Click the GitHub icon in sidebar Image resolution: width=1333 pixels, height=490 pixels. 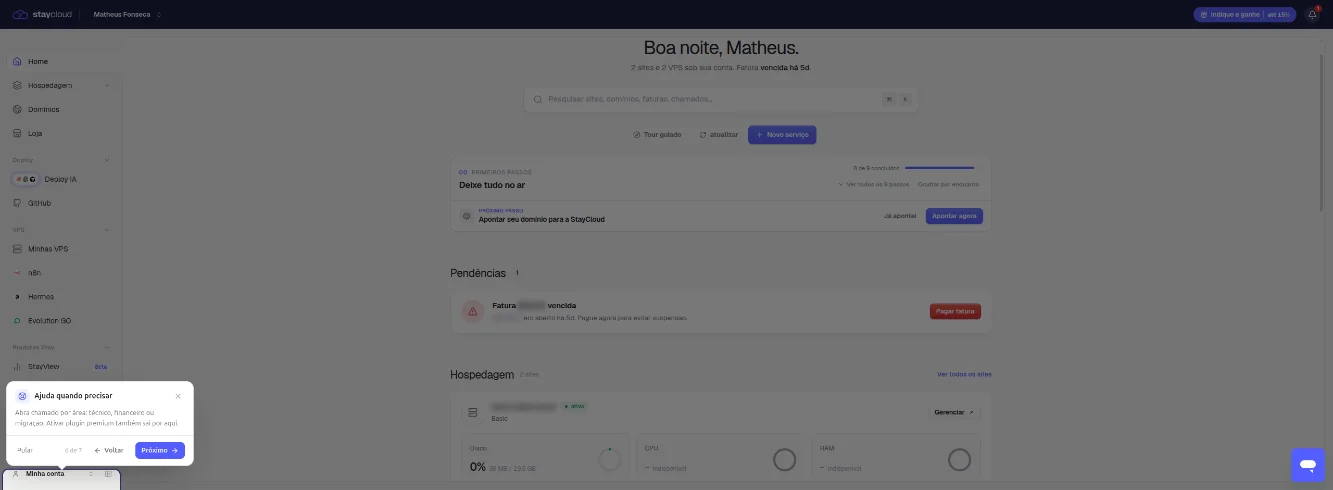click(17, 203)
